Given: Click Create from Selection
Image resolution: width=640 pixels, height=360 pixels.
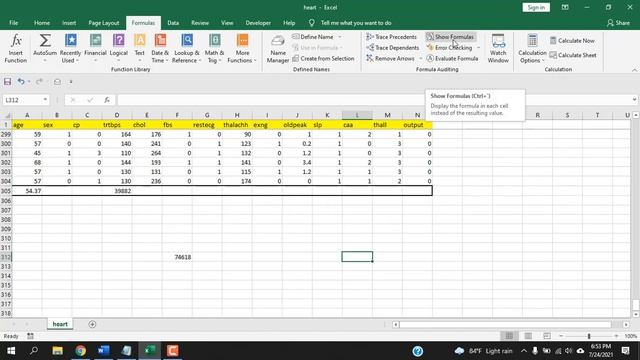Looking at the screenshot, I should tap(323, 58).
